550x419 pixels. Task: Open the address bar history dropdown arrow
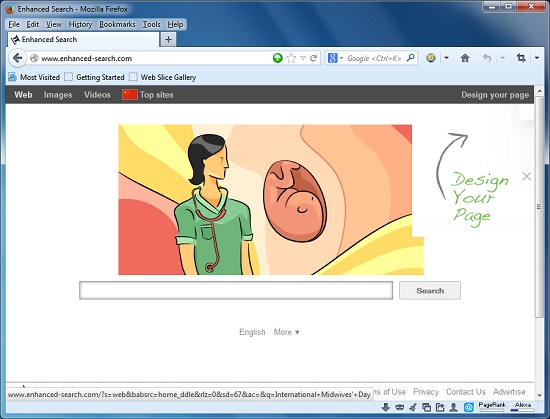pos(303,58)
